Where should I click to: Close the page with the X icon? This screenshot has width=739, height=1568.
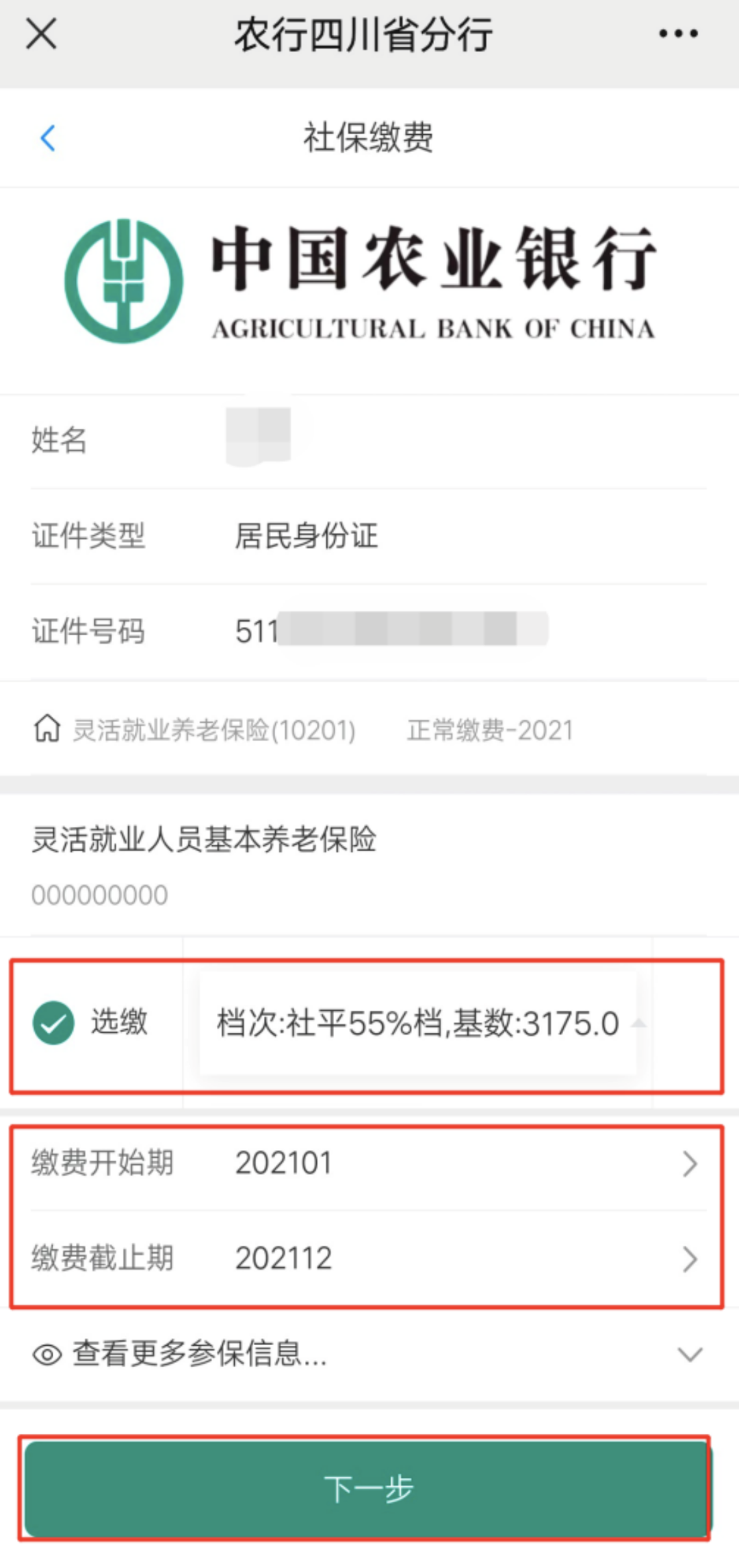click(41, 33)
